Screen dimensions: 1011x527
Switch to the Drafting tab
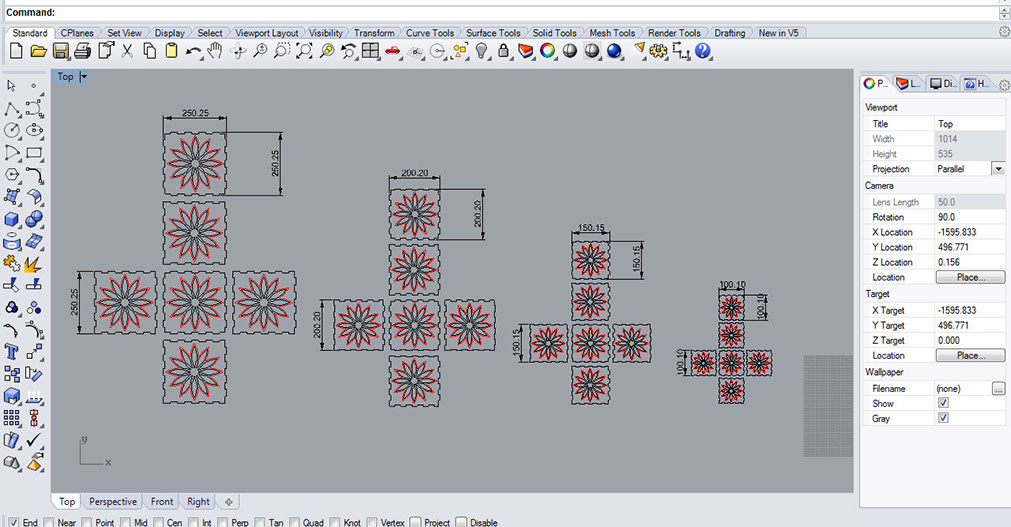pos(729,33)
